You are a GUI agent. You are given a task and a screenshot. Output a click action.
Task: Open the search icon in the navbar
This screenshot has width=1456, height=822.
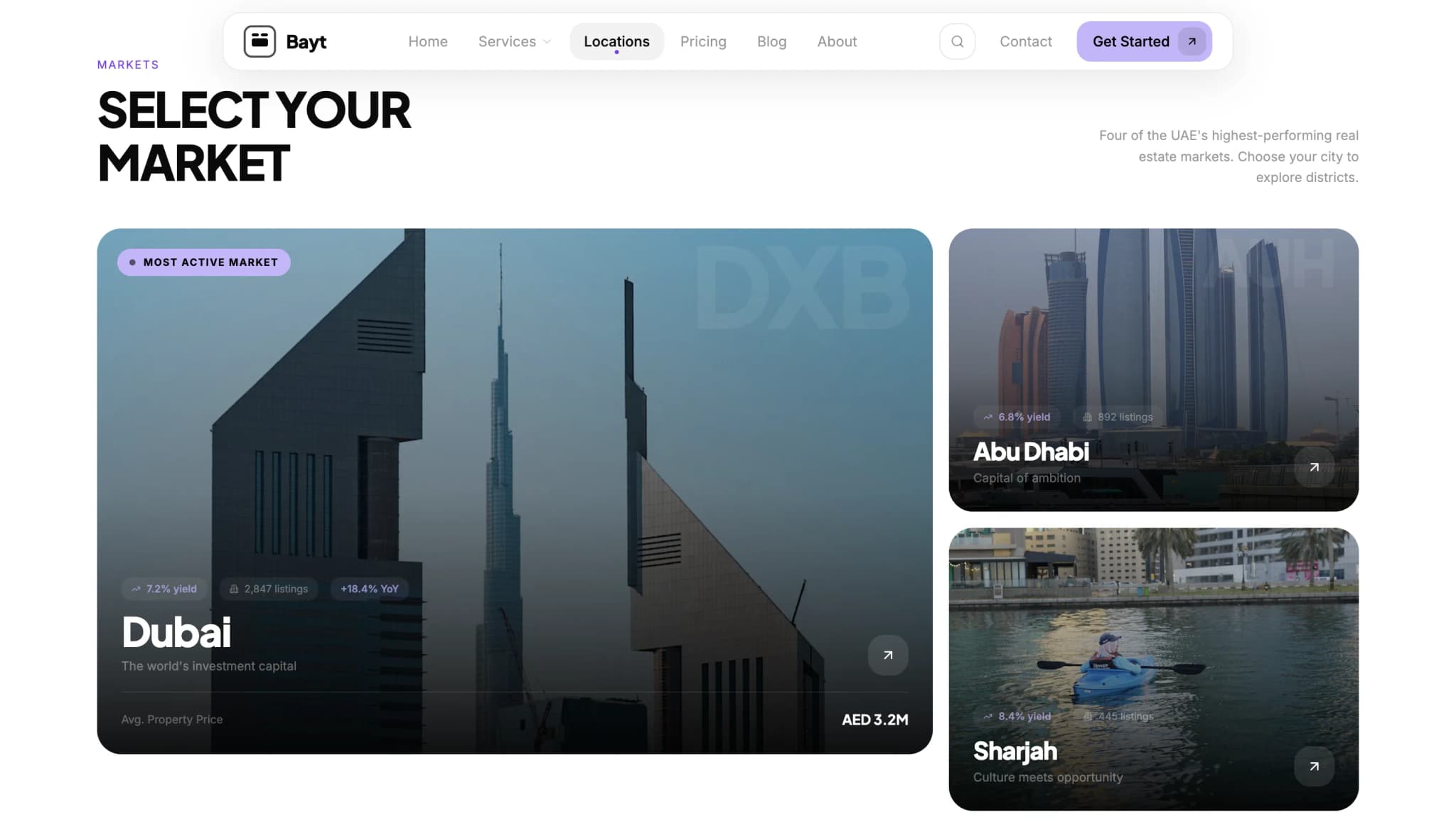957,41
